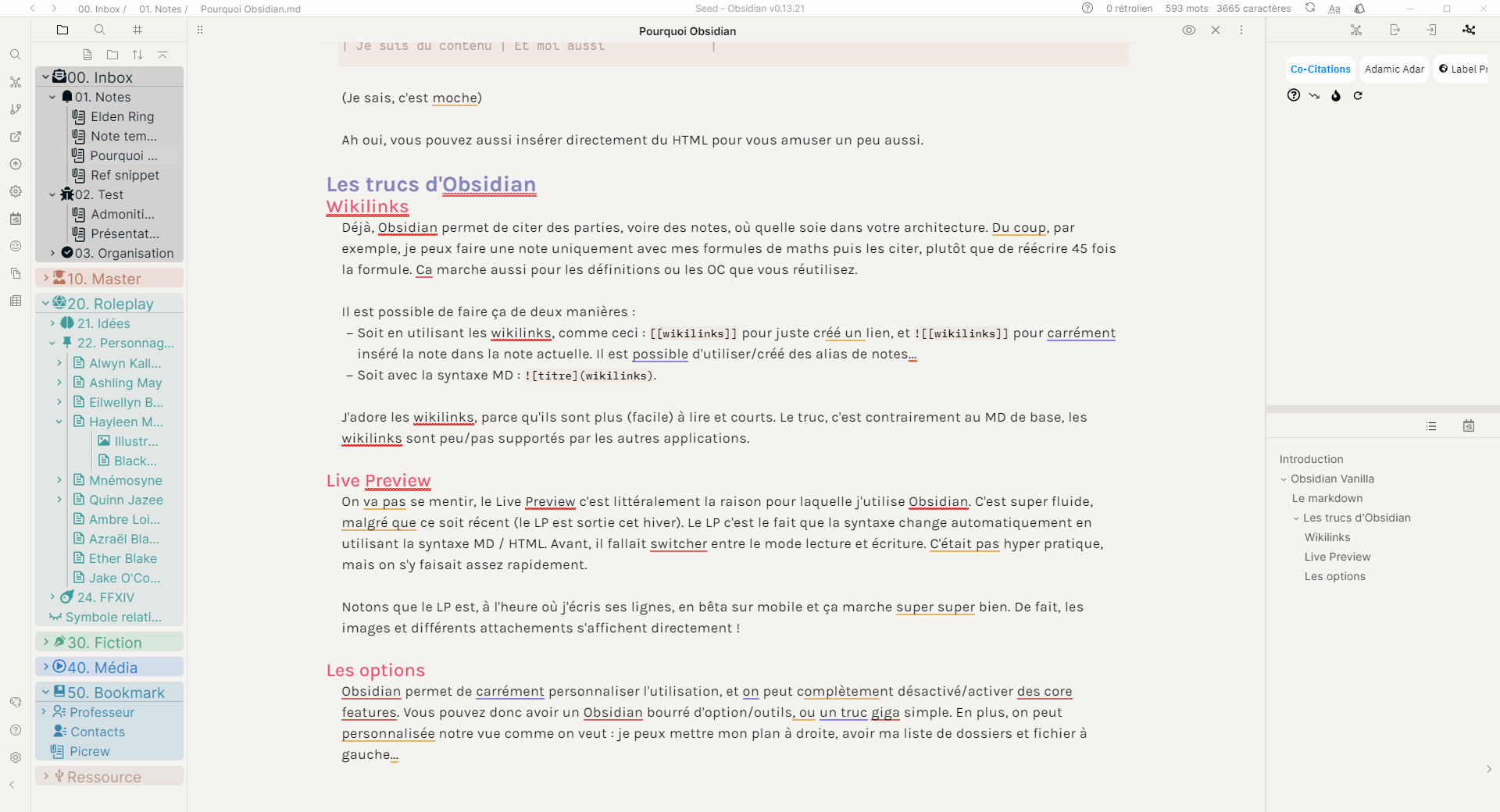Select the Label Propagation tab
The width and height of the screenshot is (1500, 812).
point(1463,69)
